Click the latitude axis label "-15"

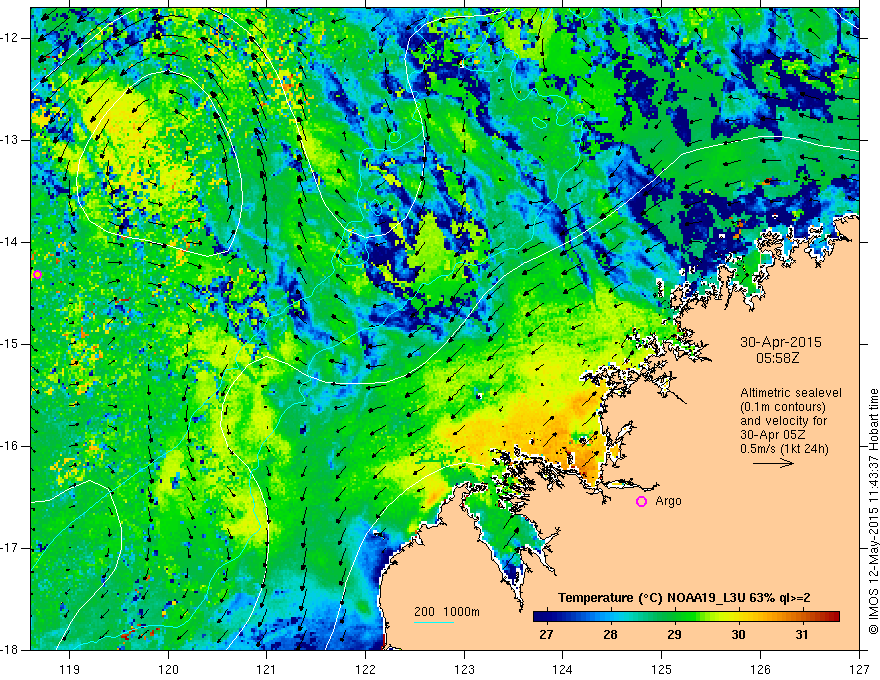(x=11, y=344)
